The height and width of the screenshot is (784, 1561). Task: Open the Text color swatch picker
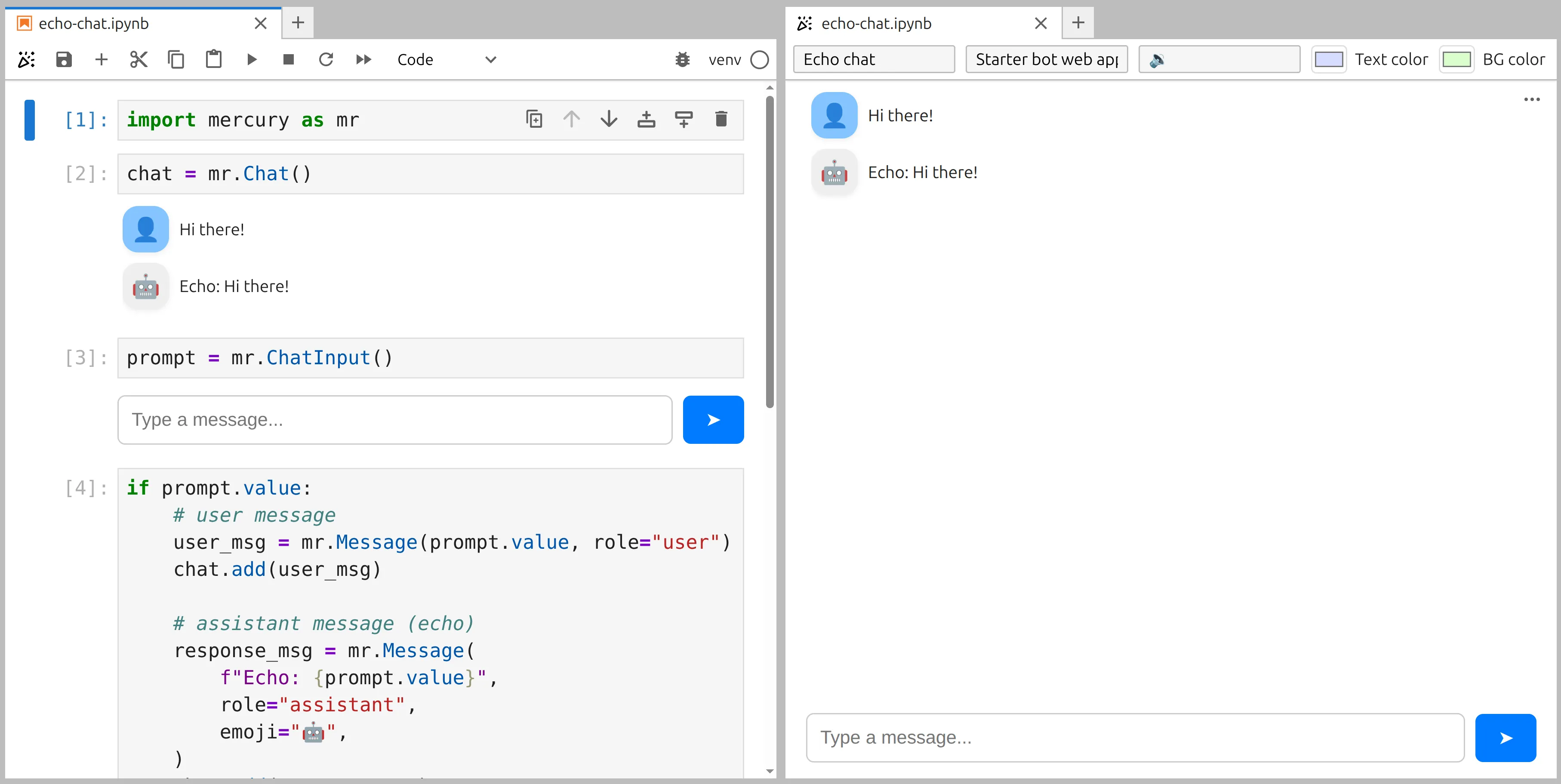(x=1330, y=59)
